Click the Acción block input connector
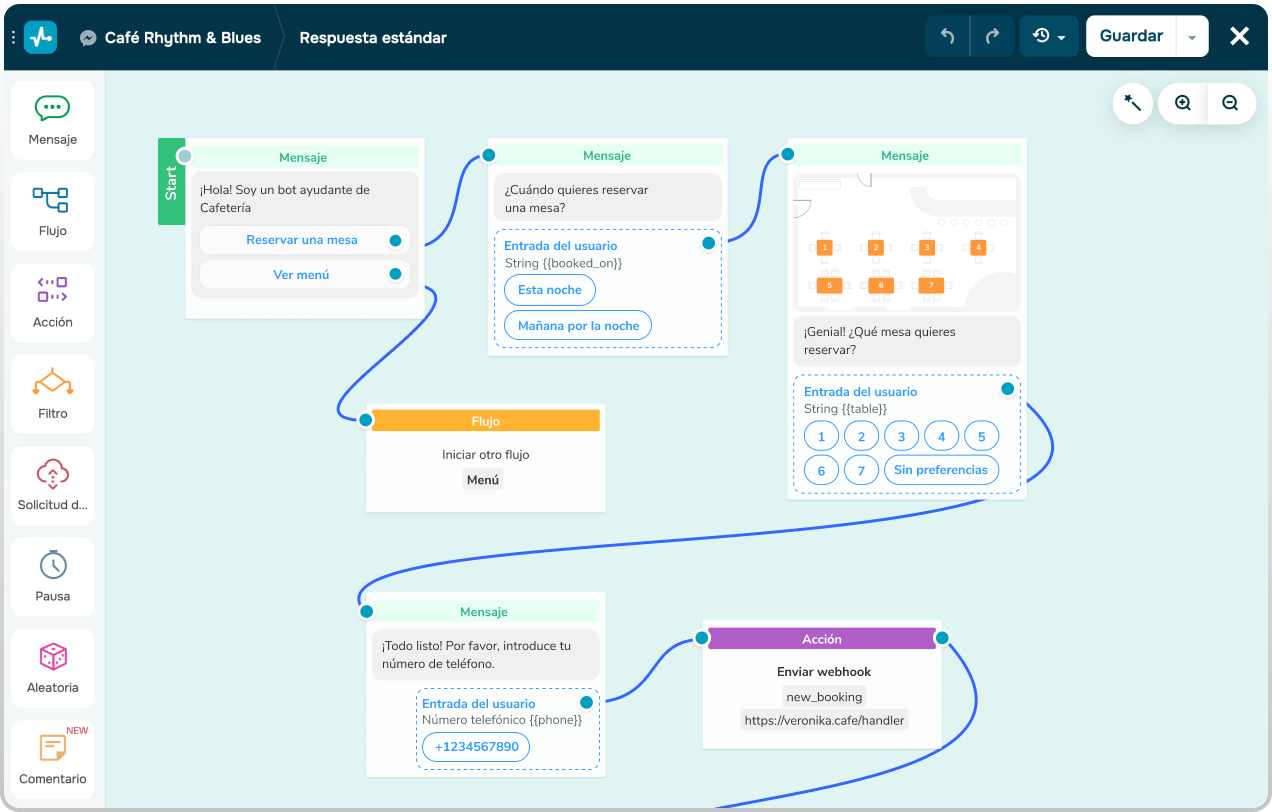 coord(702,638)
